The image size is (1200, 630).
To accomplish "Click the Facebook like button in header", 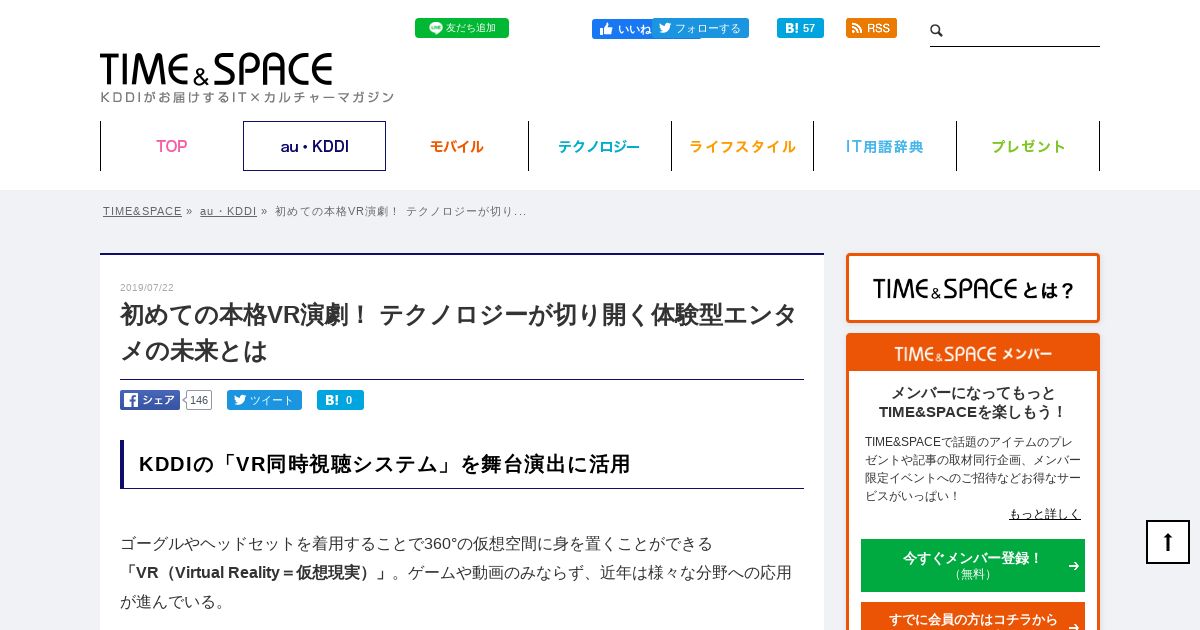I will 622,29.
